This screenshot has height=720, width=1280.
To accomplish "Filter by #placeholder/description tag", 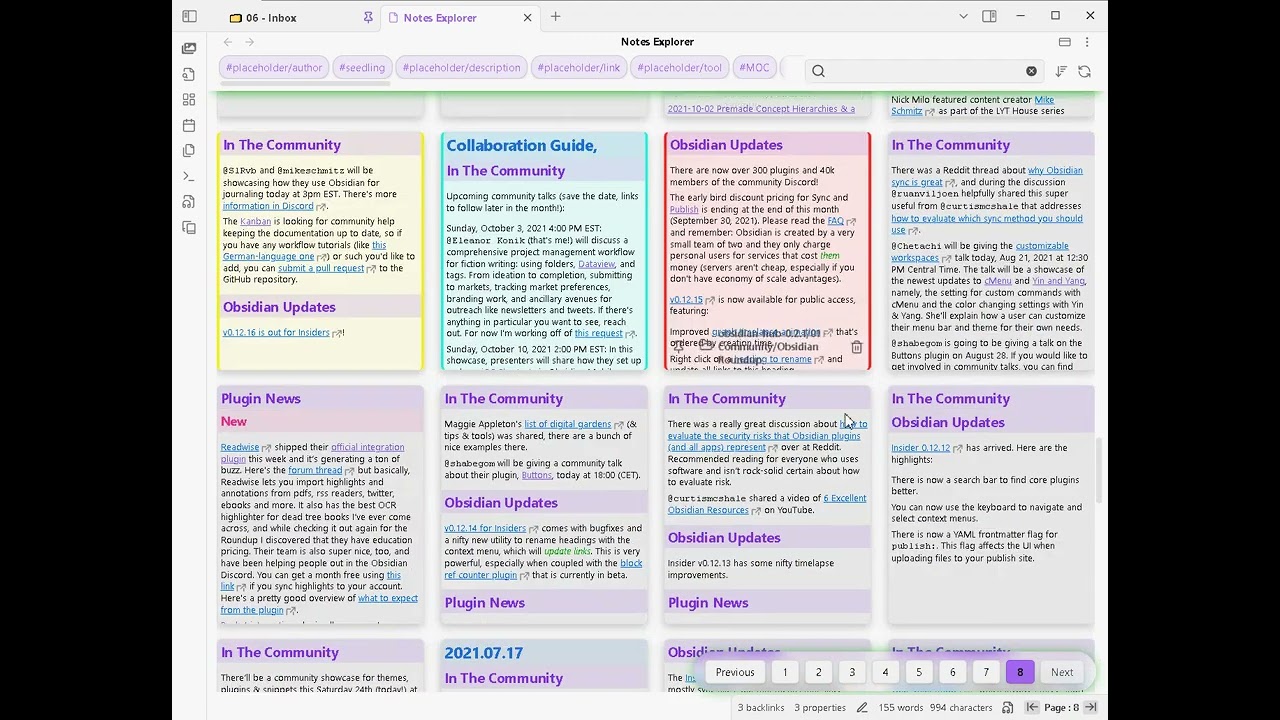I will point(461,68).
